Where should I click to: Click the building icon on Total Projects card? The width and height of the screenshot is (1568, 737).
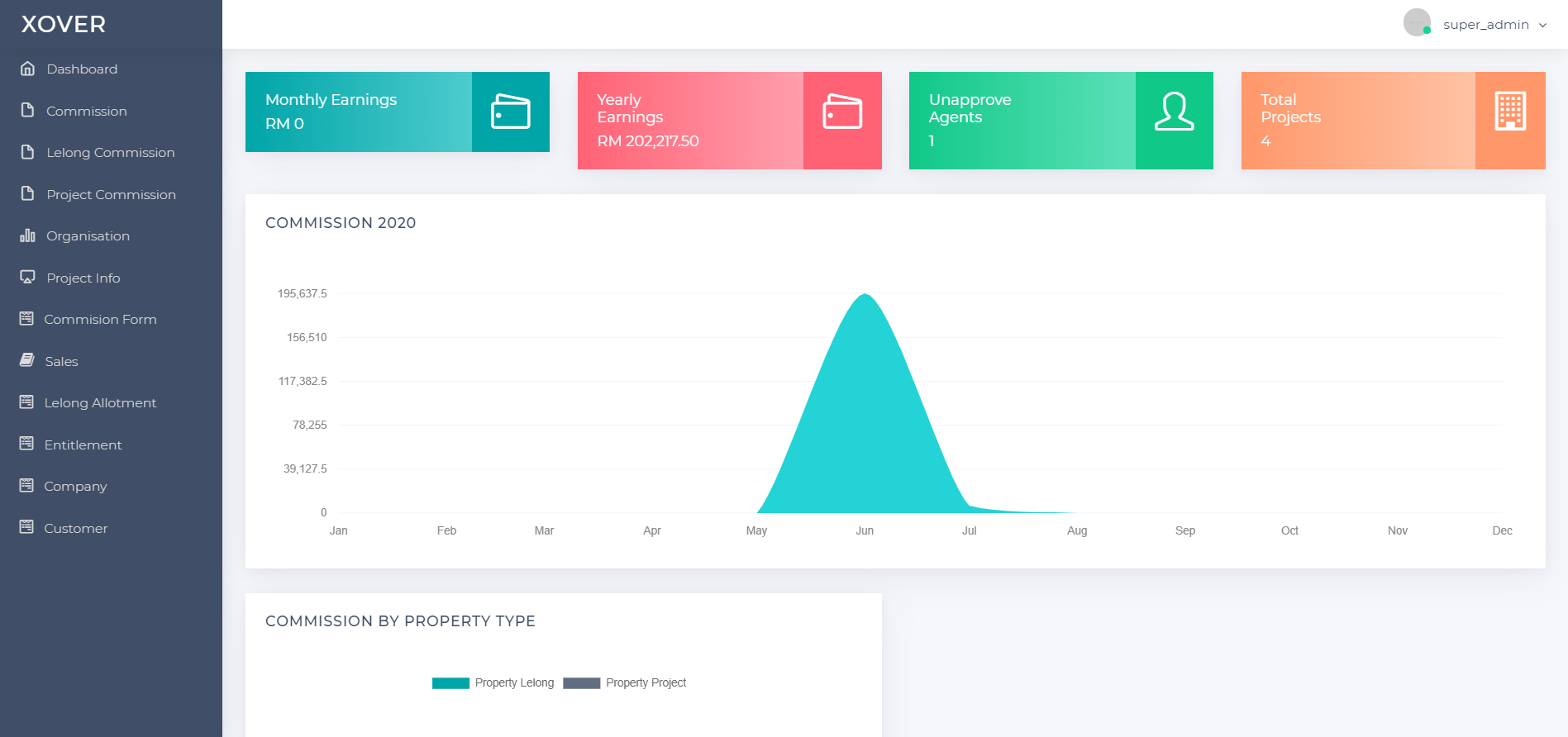pyautogui.click(x=1509, y=112)
